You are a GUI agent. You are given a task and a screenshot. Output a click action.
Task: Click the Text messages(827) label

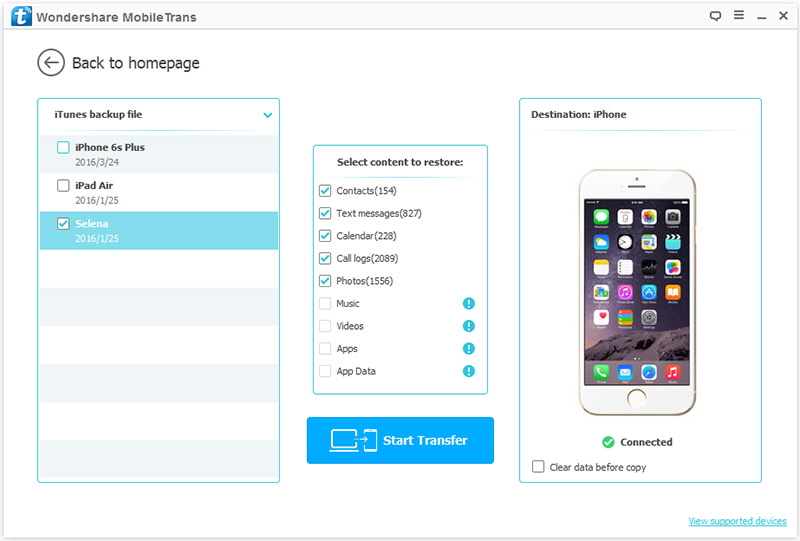pyautogui.click(x=379, y=213)
